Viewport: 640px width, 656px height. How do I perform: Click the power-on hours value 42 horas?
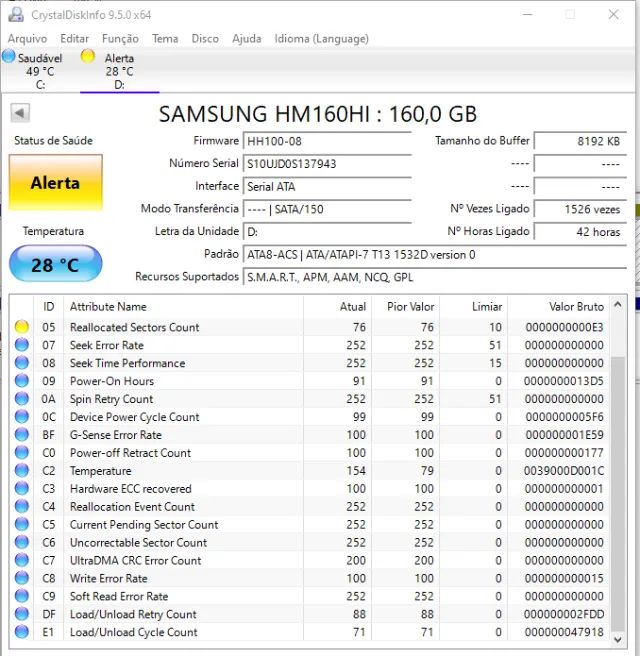tap(580, 231)
